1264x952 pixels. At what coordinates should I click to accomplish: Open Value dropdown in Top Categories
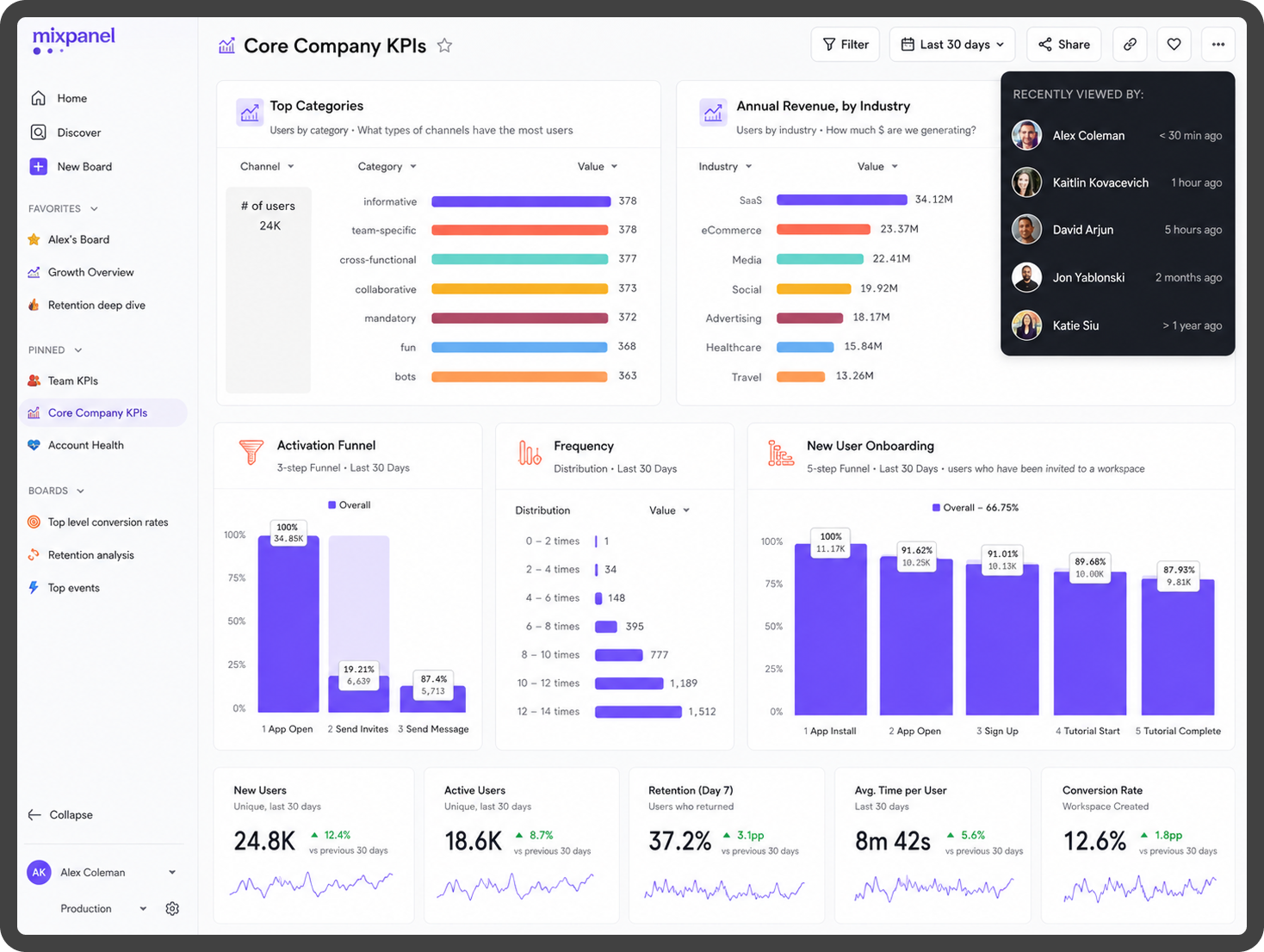pyautogui.click(x=598, y=166)
